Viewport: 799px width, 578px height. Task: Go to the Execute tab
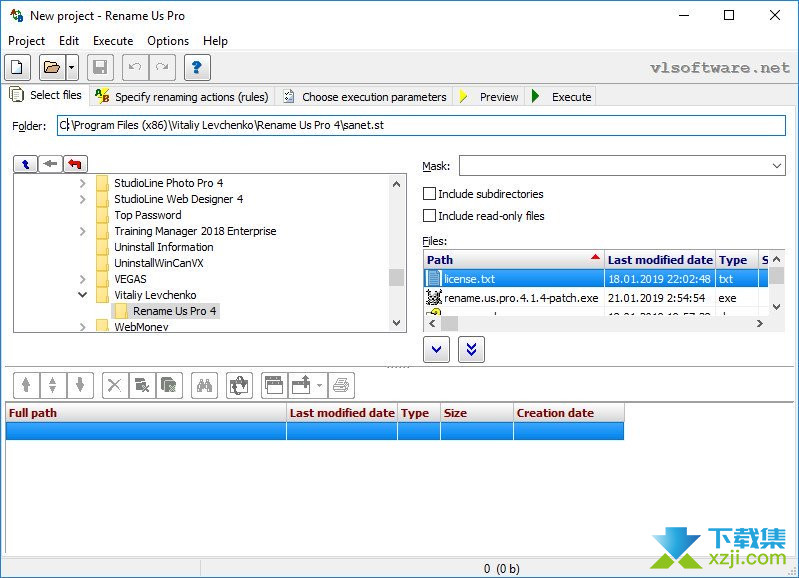(561, 96)
